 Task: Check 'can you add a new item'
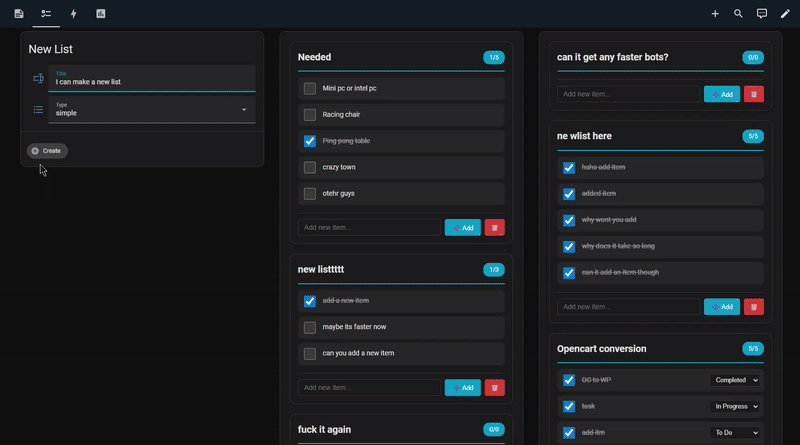point(310,354)
